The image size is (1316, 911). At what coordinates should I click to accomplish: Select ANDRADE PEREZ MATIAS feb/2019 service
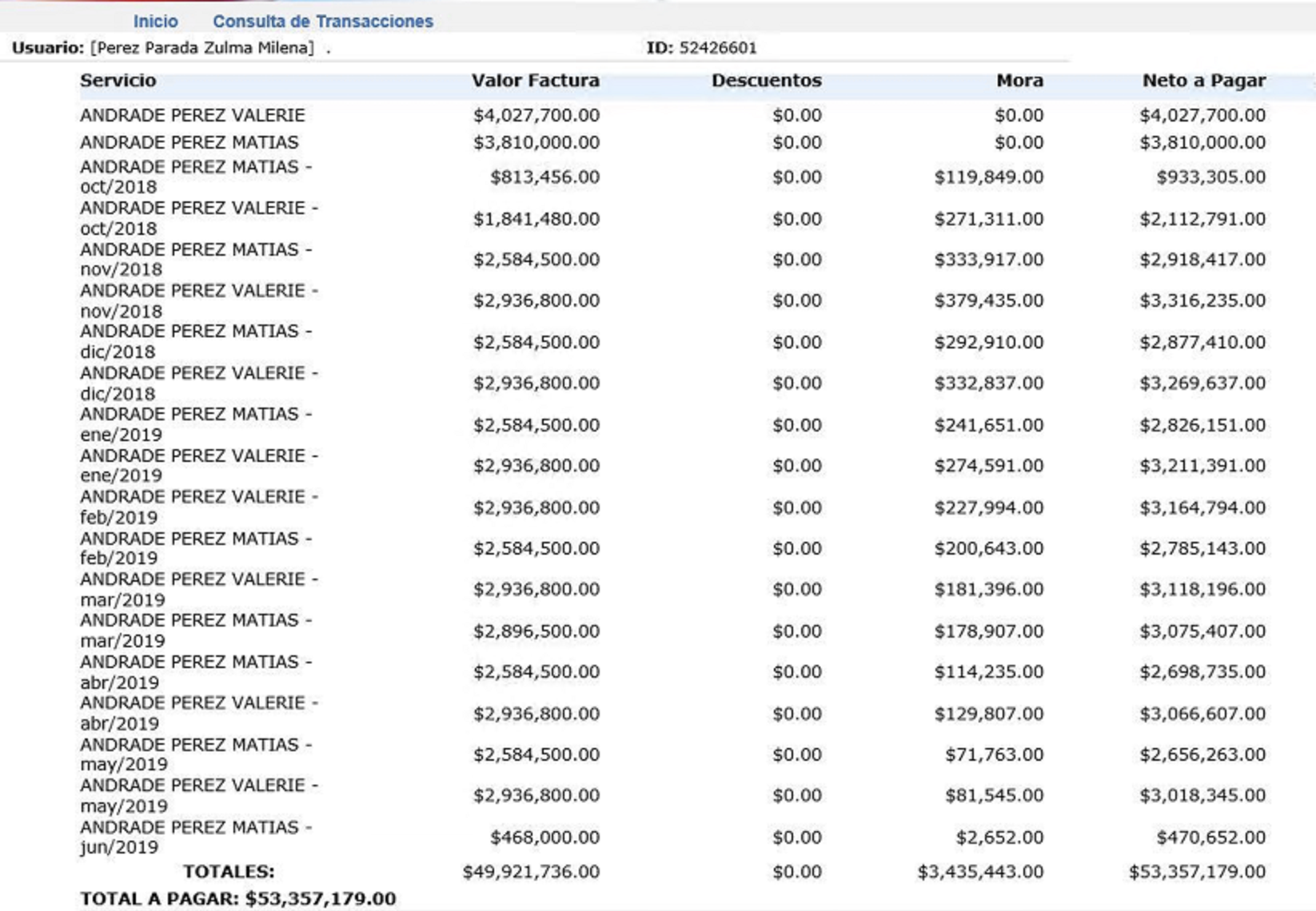196,548
